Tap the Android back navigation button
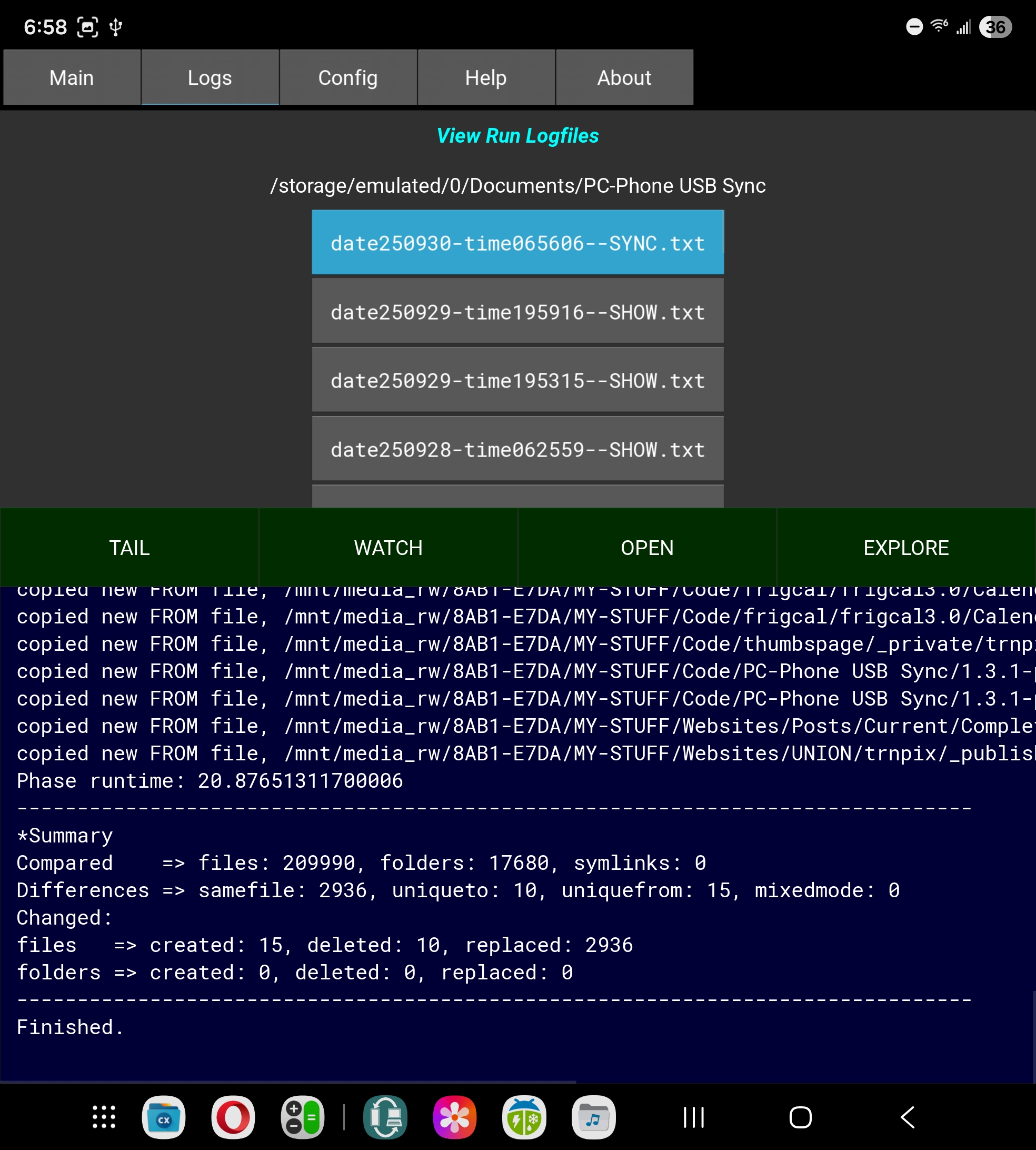This screenshot has width=1036, height=1150. click(908, 1117)
